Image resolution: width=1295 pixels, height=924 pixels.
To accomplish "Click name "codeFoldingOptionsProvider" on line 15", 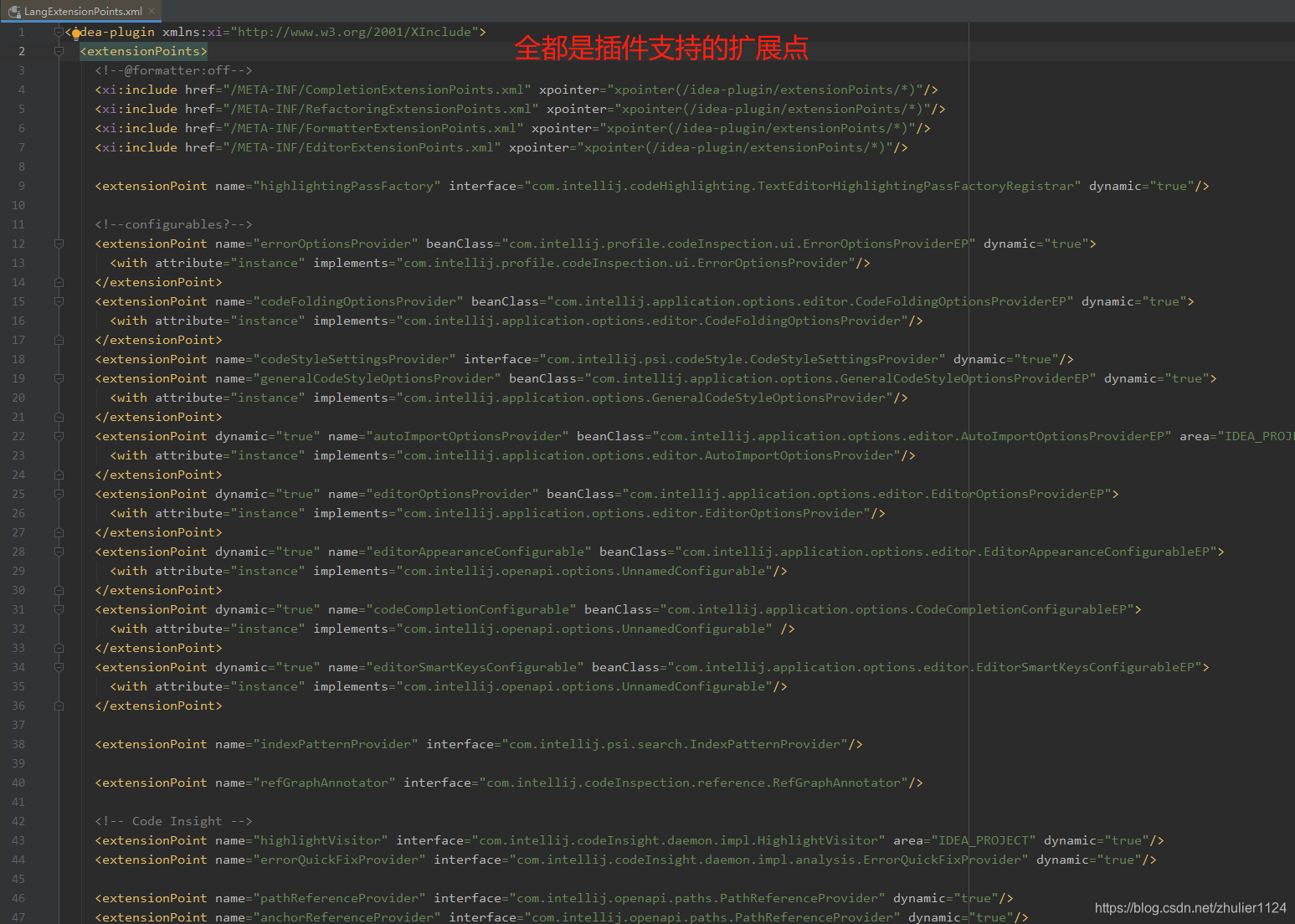I will pos(357,301).
